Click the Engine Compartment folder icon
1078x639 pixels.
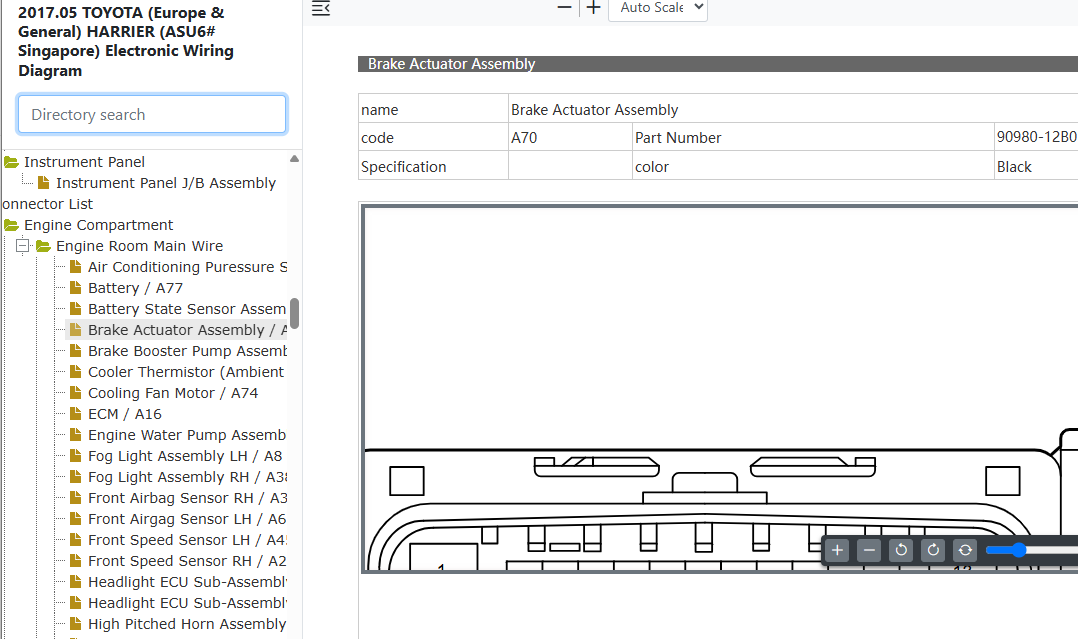pyautogui.click(x=11, y=226)
